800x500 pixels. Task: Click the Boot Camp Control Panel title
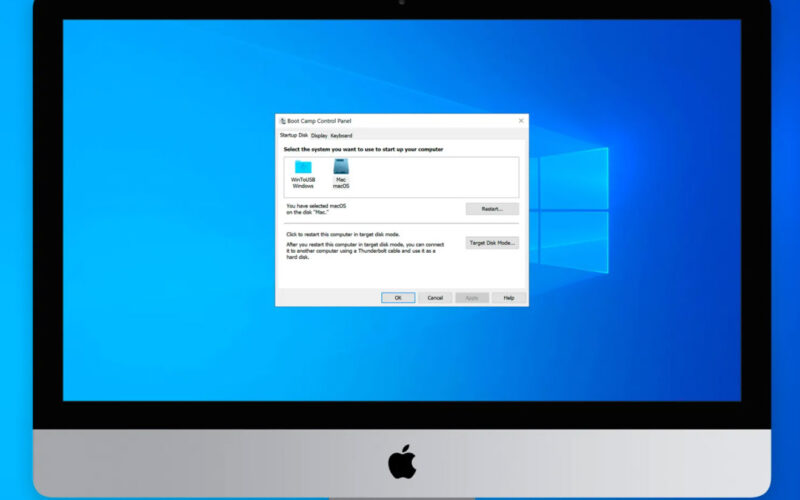(319, 121)
